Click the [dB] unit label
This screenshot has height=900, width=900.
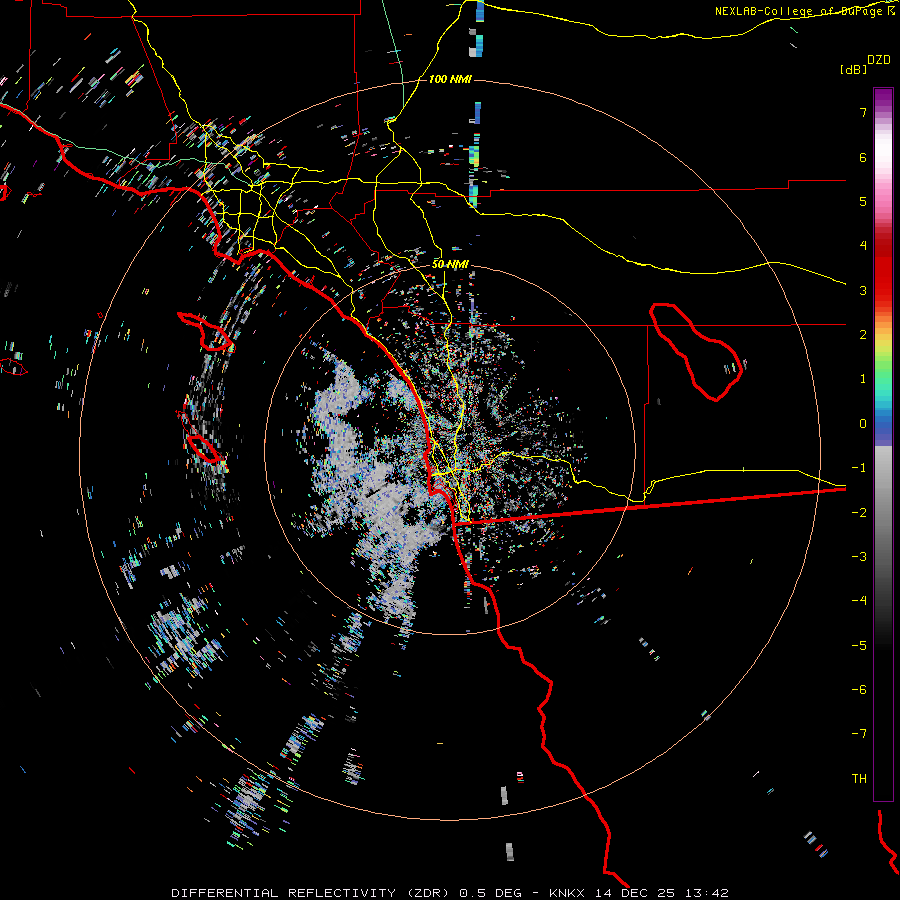853,69
